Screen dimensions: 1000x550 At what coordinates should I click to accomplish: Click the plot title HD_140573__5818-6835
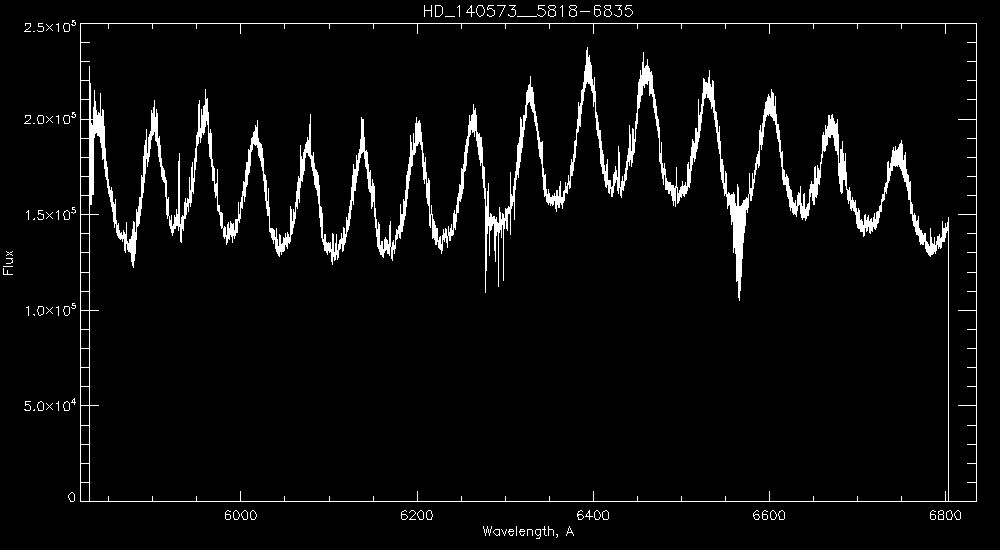click(x=528, y=11)
